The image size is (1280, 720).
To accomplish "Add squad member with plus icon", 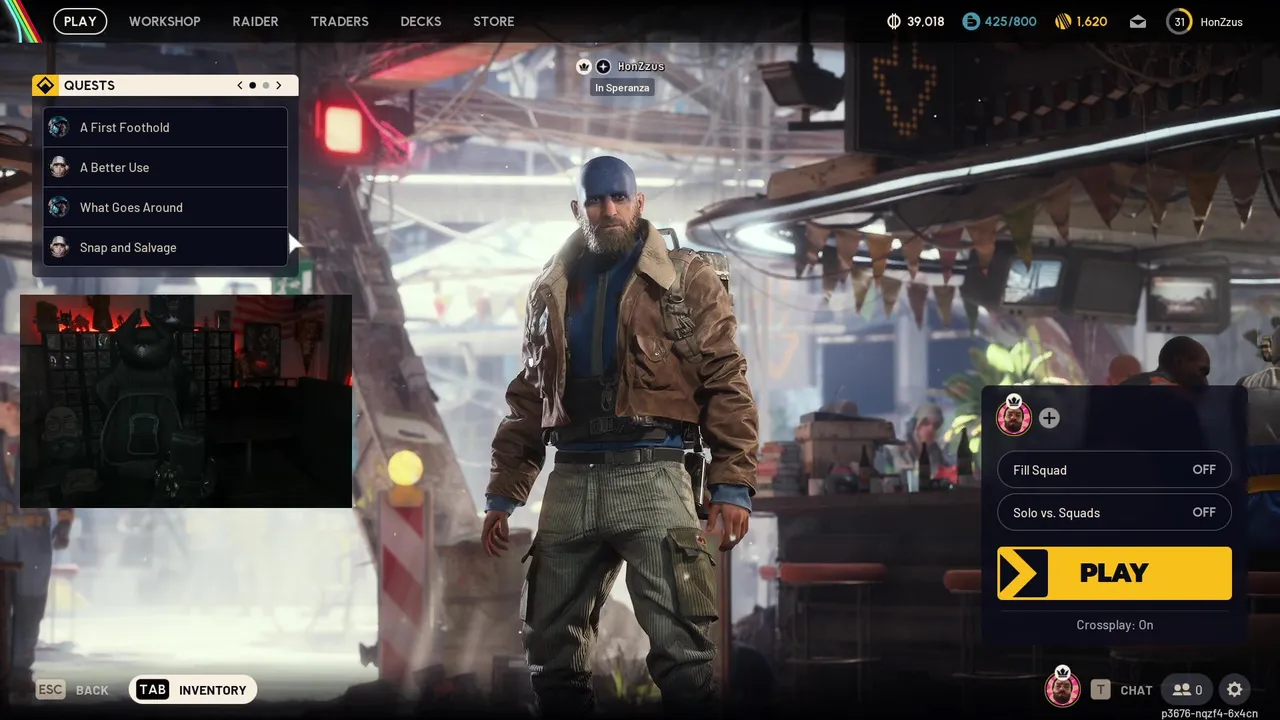I will coord(1048,418).
